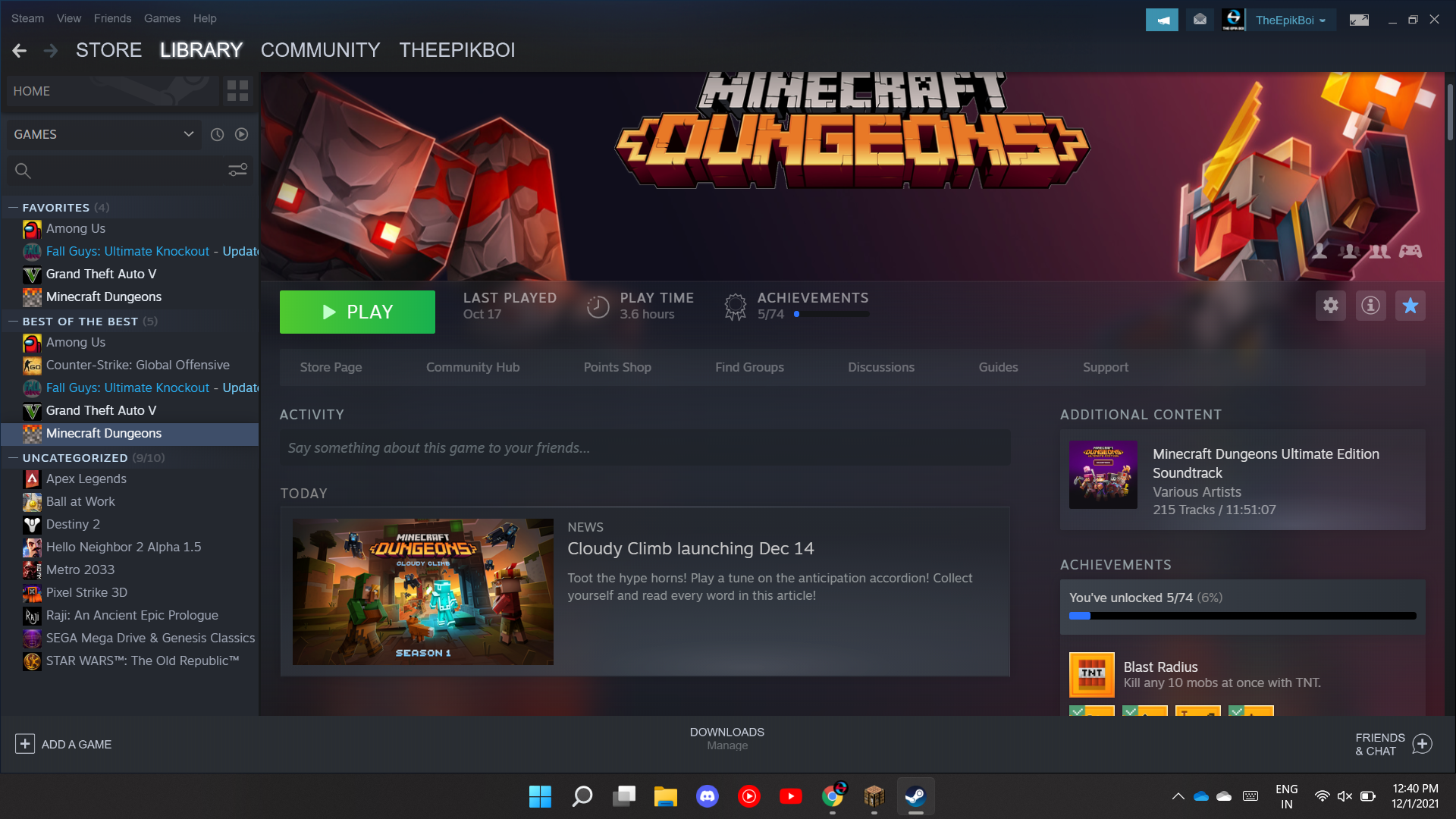Open the Community tab
This screenshot has width=1456, height=819.
pyautogui.click(x=320, y=50)
